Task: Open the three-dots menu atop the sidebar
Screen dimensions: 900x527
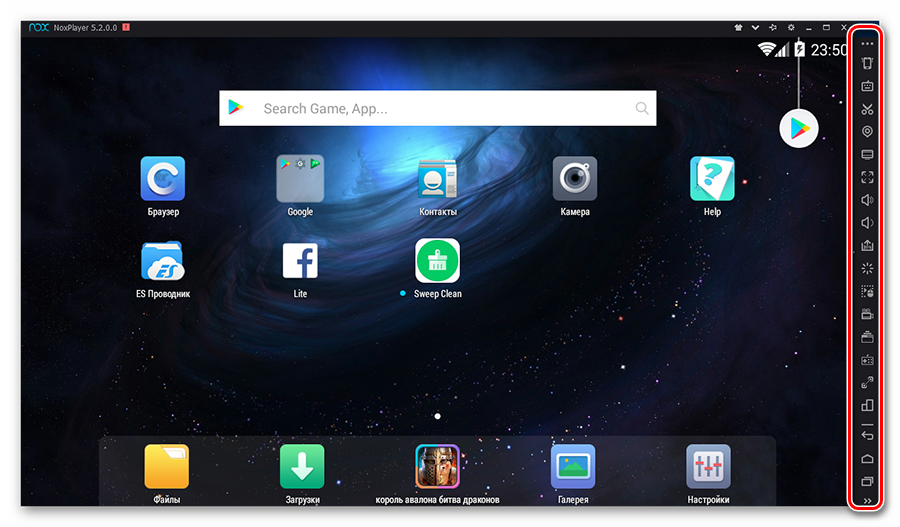Action: click(867, 44)
